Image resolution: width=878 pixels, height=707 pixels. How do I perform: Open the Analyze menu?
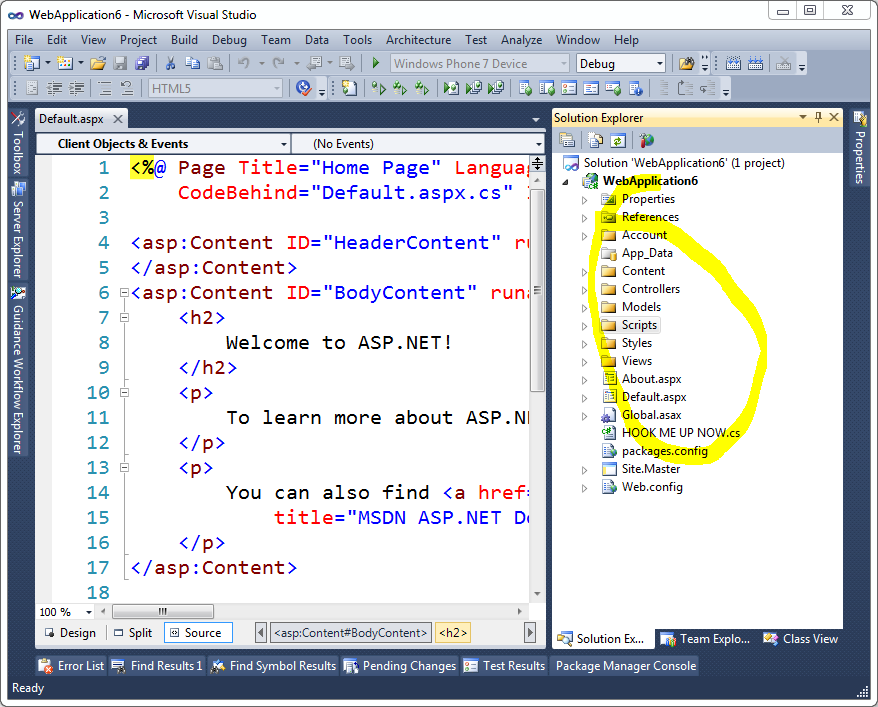(521, 40)
